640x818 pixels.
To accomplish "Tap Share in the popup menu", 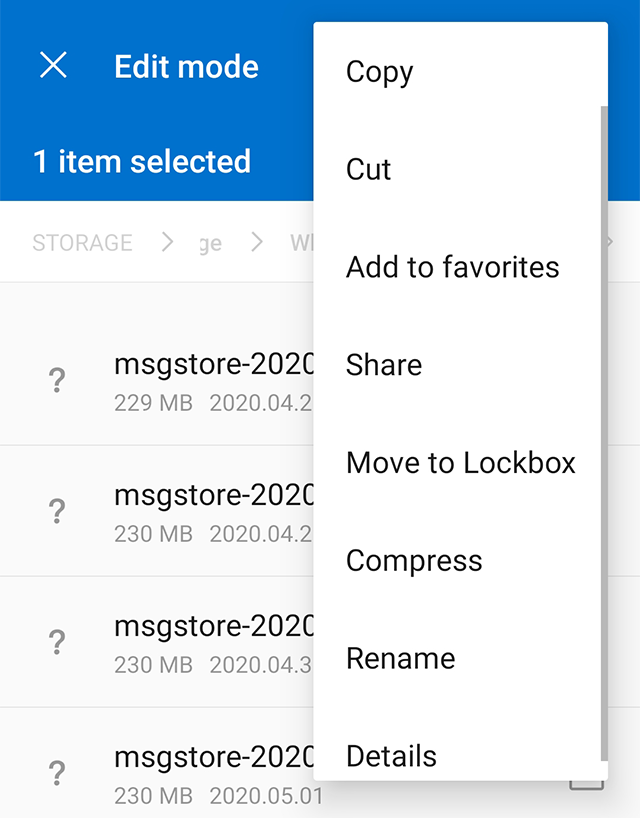I will click(x=384, y=365).
